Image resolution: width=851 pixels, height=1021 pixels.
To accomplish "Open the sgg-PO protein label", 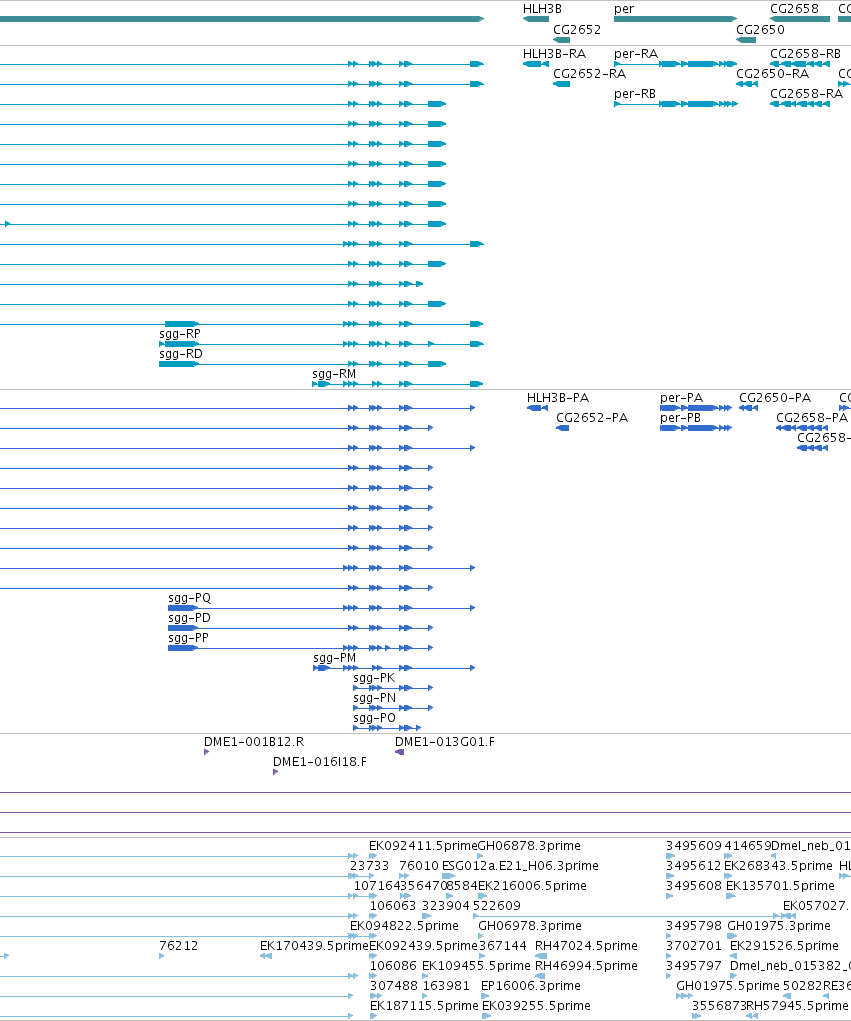I will click(374, 718).
